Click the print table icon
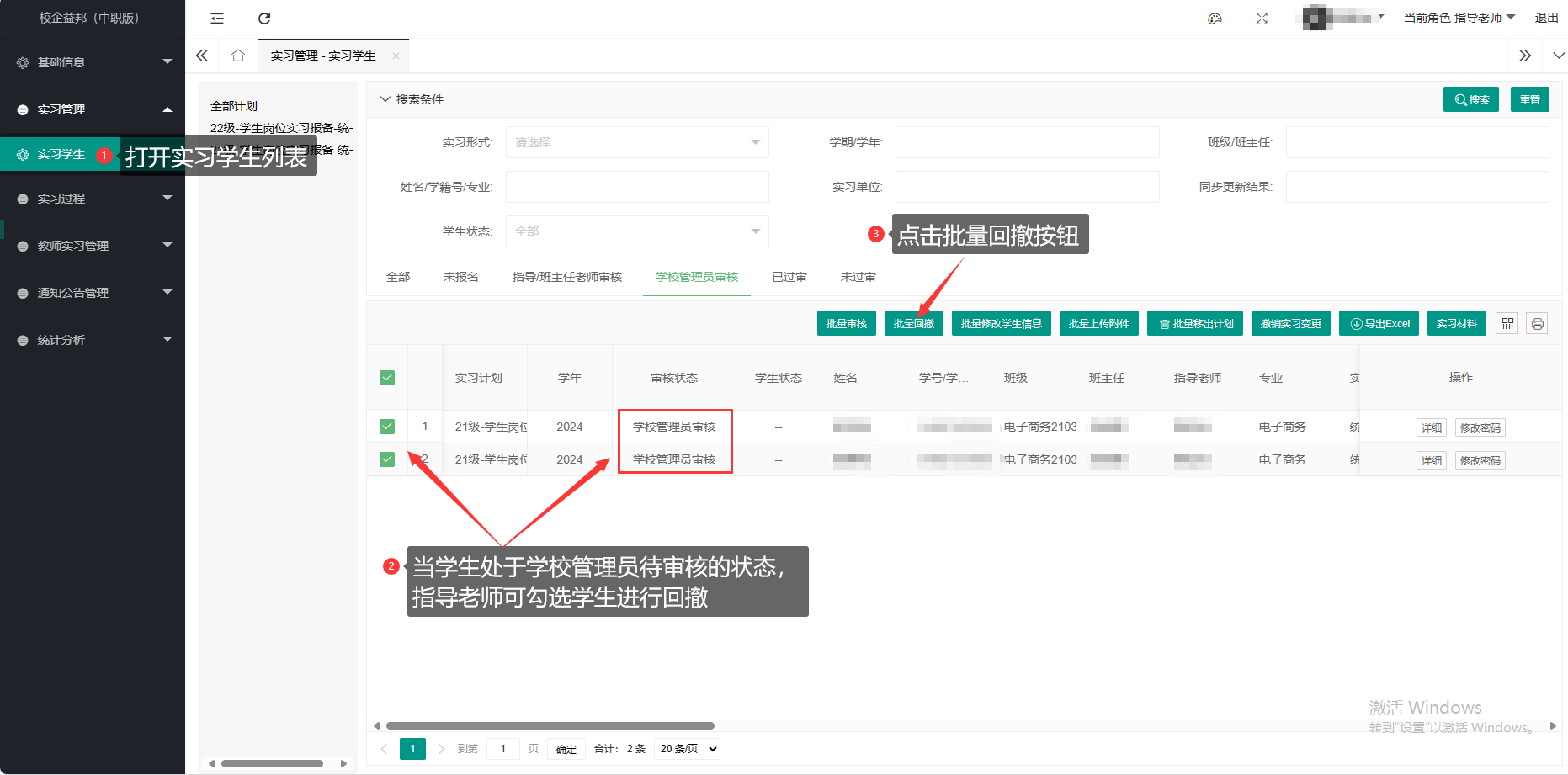The image size is (1568, 775). 1538,324
